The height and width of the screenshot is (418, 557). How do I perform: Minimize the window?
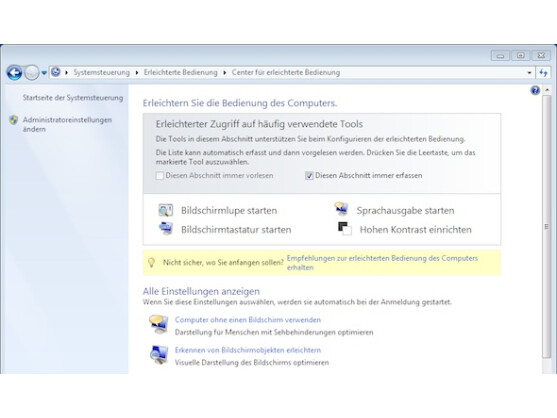pyautogui.click(x=500, y=55)
